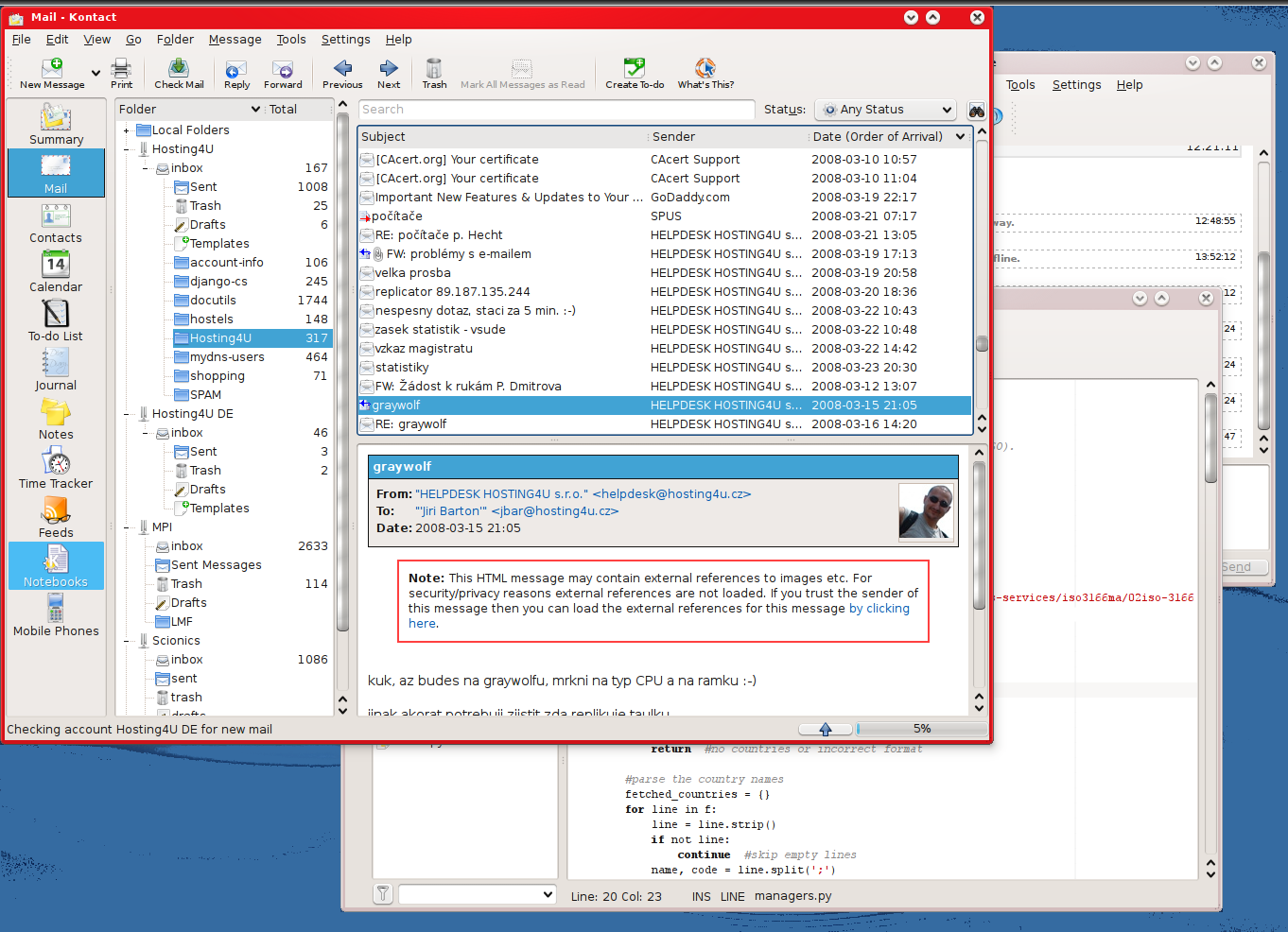Screen dimensions: 1288x932
Task: Open the Folder menu
Action: point(175,40)
